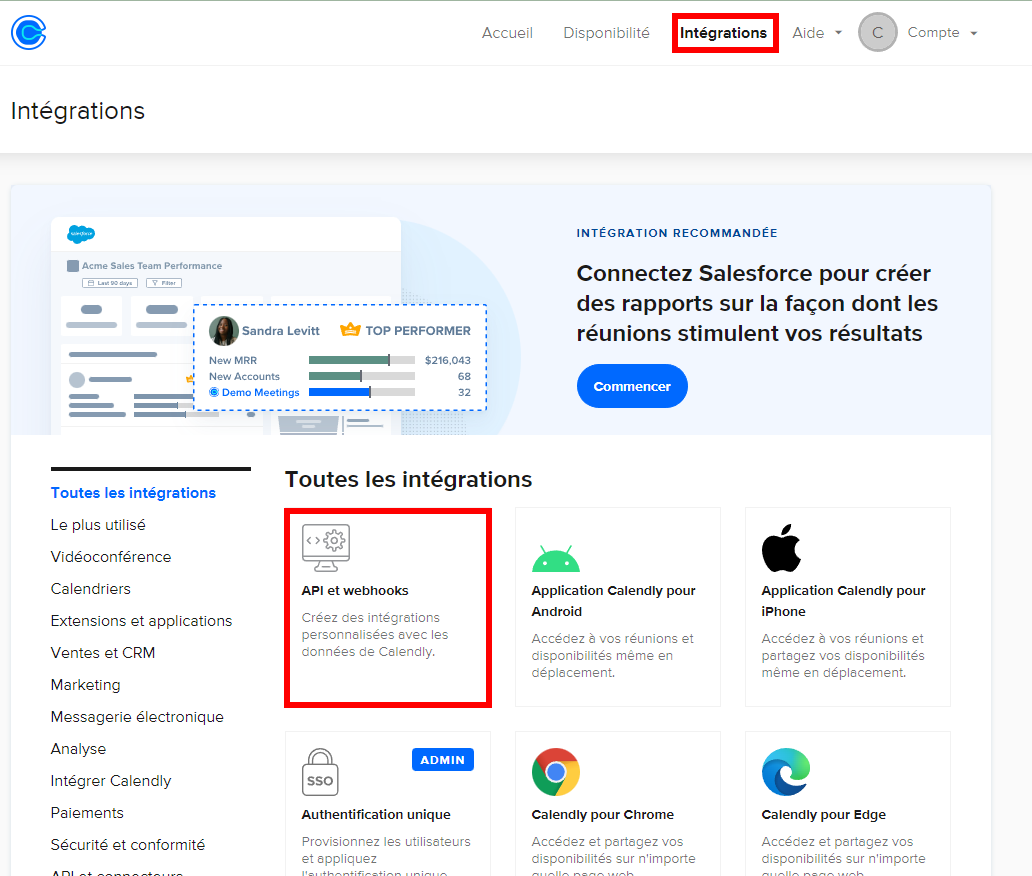Open Calendly pour Edge card title

tap(823, 814)
